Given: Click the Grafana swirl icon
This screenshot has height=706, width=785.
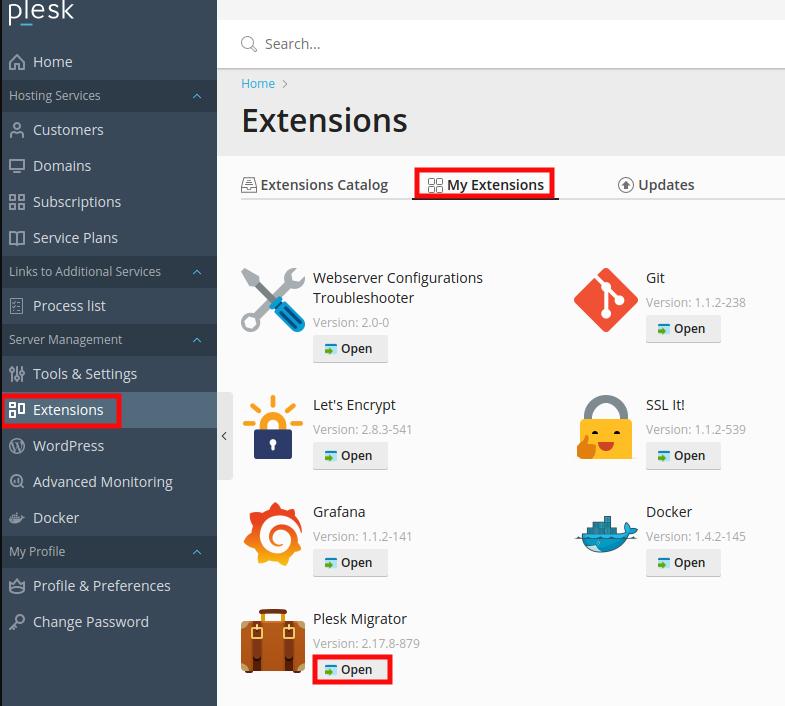Looking at the screenshot, I should click(272, 534).
